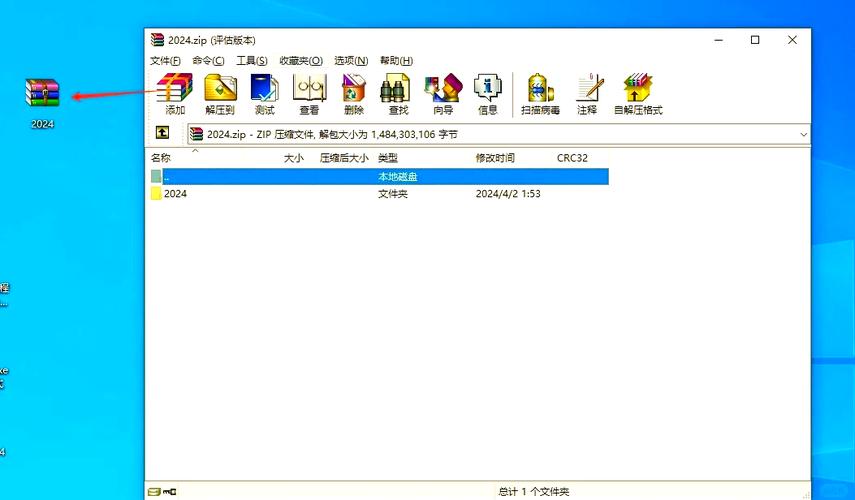Viewport: 855px width, 500px height.
Task: Go up one folder level button
Action: [x=162, y=132]
